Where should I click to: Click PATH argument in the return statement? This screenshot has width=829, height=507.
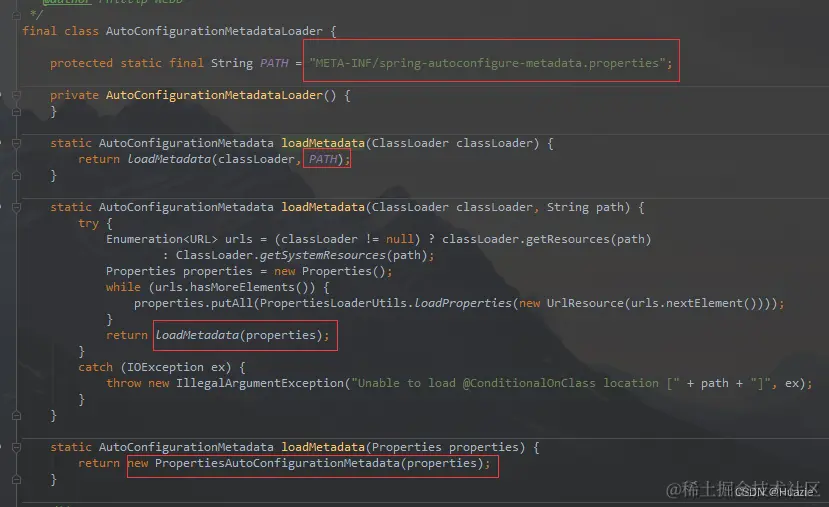(323, 159)
